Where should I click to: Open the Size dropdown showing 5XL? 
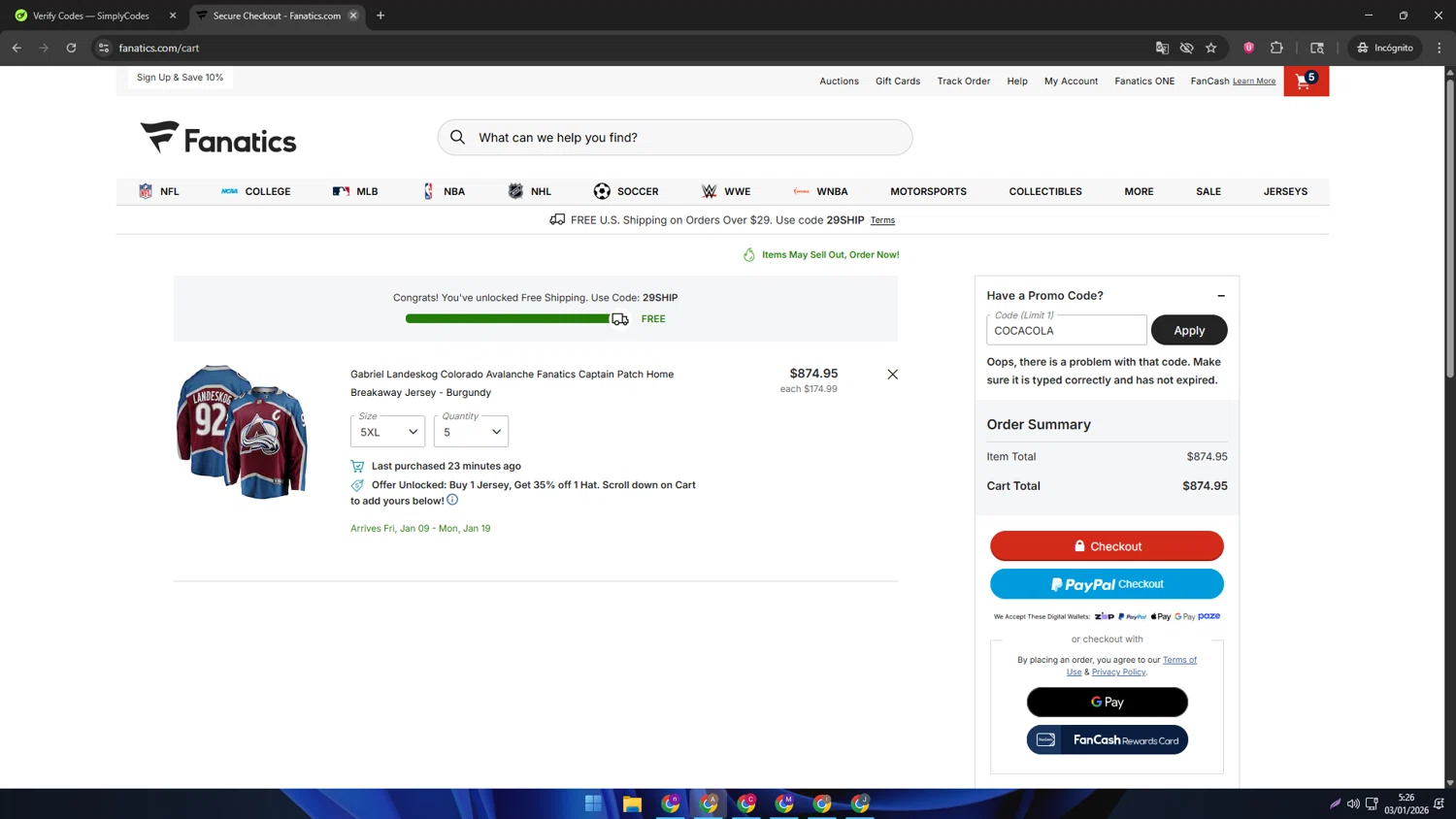tap(388, 432)
